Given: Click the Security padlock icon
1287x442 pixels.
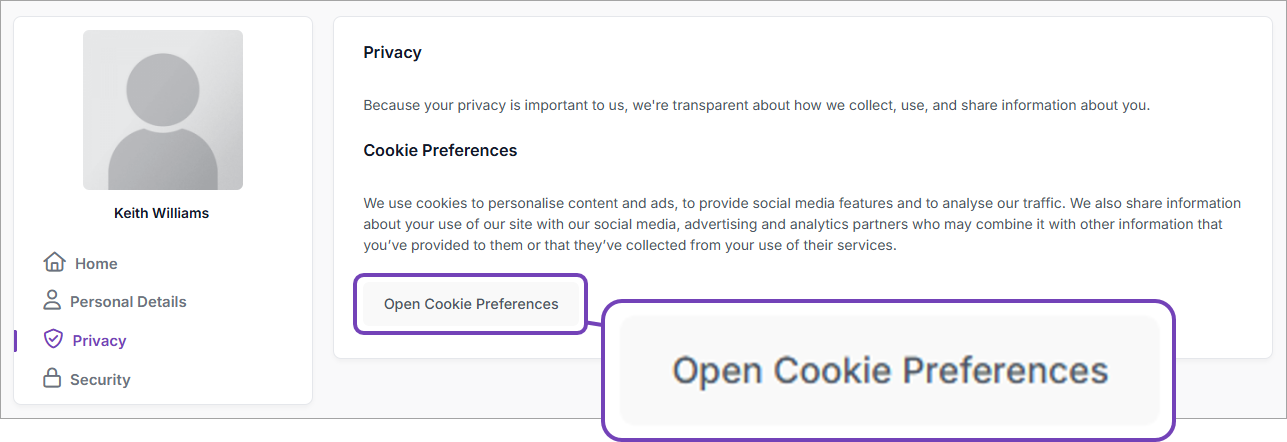Looking at the screenshot, I should 51,378.
